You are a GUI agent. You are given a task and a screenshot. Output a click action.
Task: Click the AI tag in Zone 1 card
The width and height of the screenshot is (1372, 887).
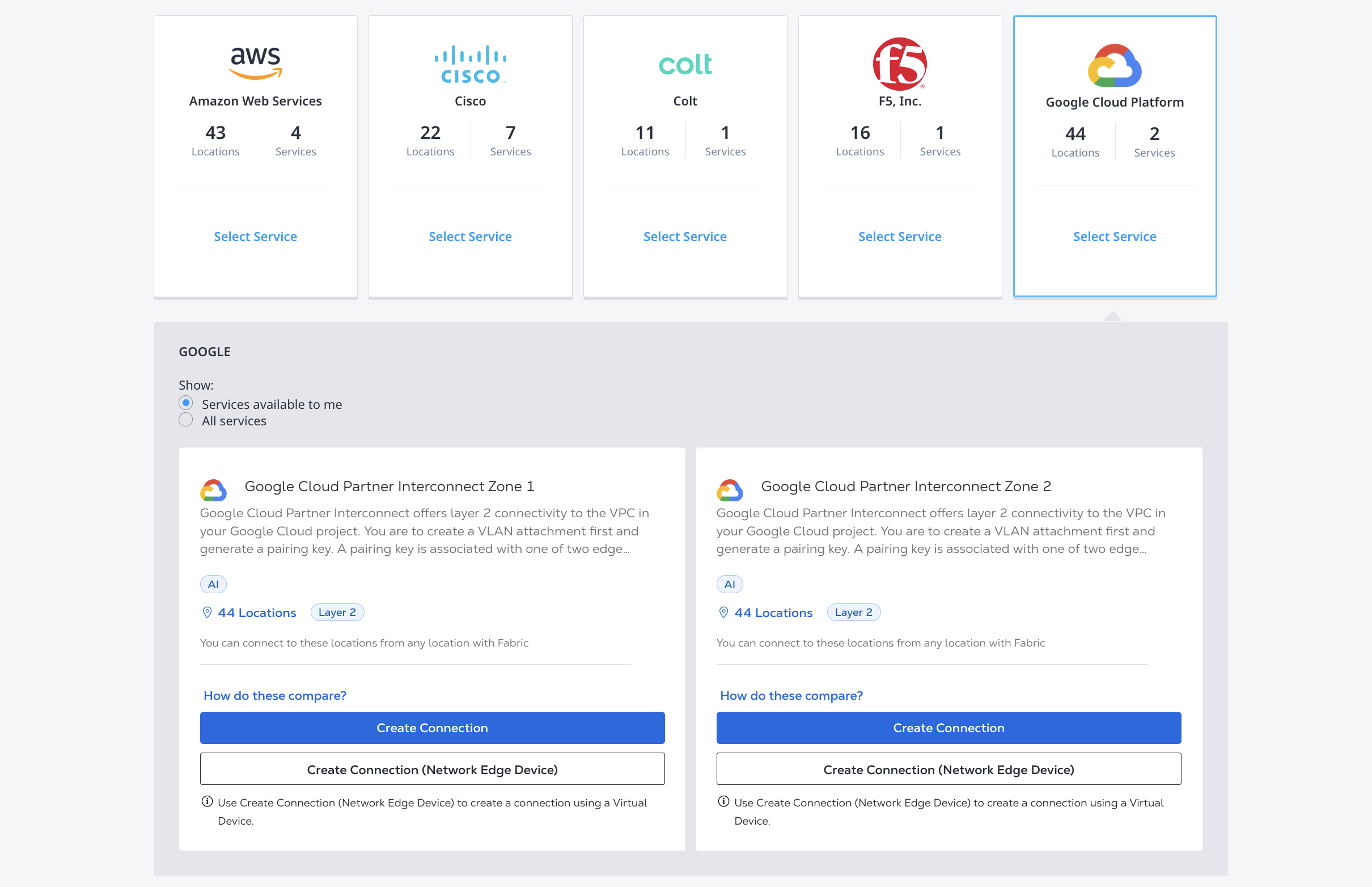coord(213,584)
